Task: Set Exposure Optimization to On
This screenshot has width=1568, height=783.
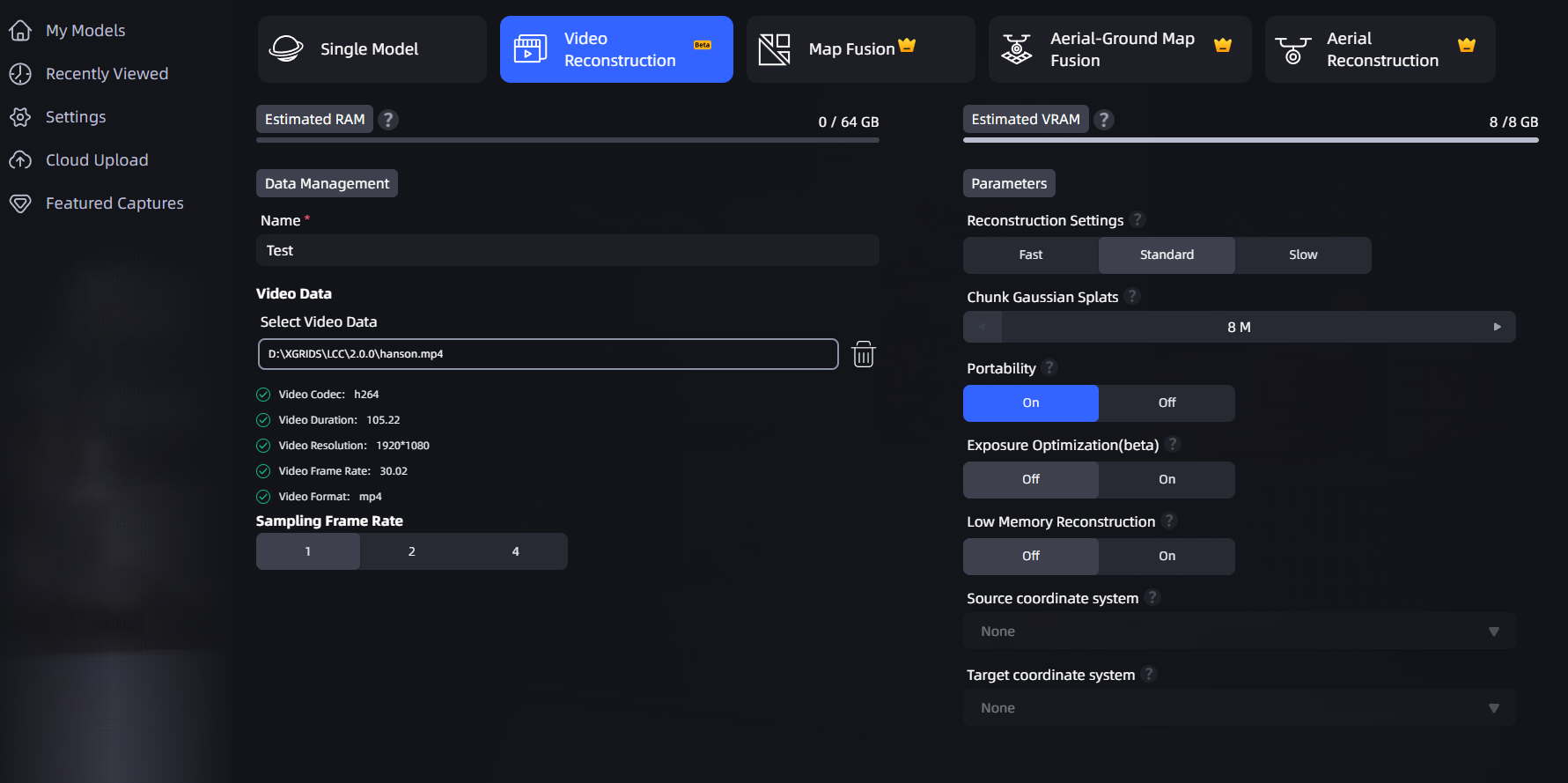Action: coord(1167,480)
